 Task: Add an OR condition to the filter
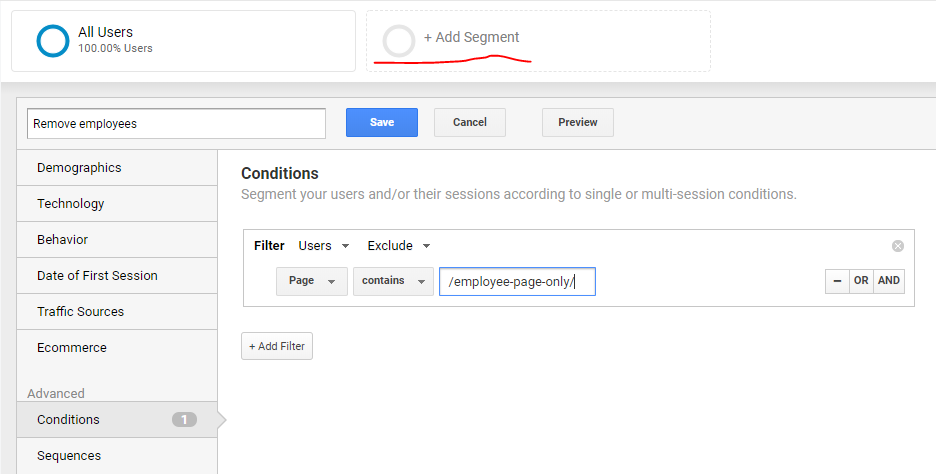pos(861,281)
